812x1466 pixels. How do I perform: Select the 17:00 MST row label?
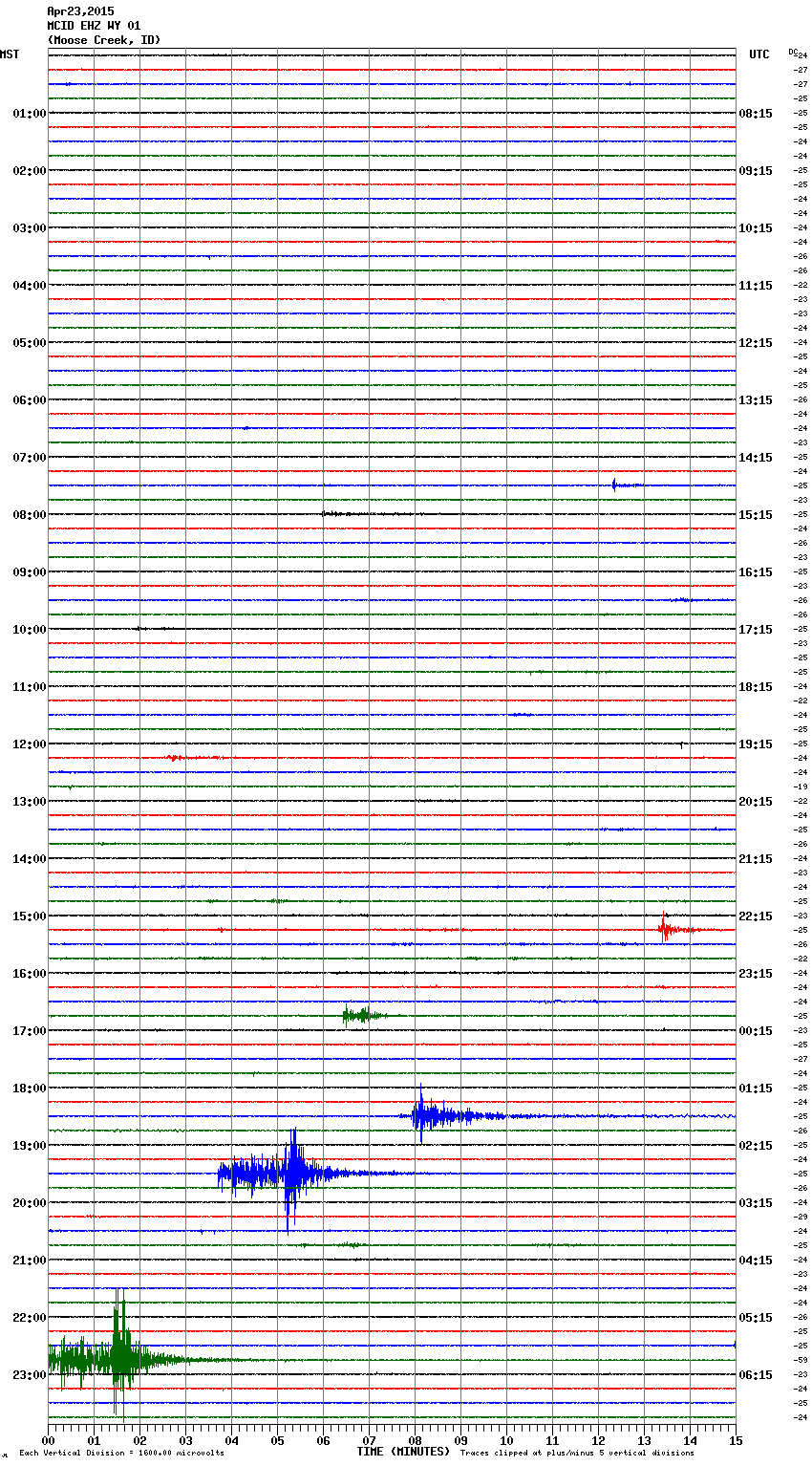30,1031
